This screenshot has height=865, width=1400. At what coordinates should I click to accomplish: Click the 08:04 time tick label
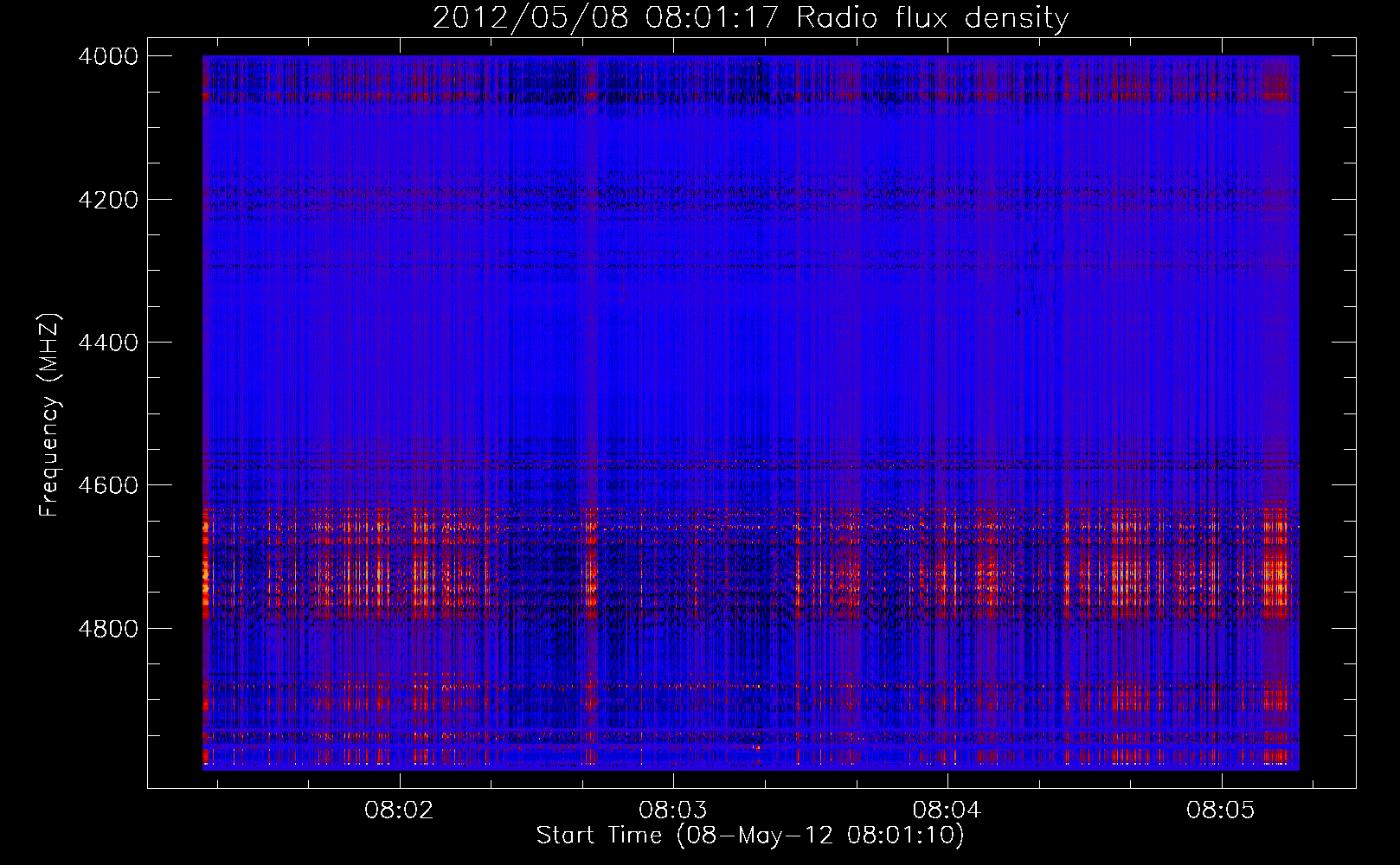[x=947, y=811]
